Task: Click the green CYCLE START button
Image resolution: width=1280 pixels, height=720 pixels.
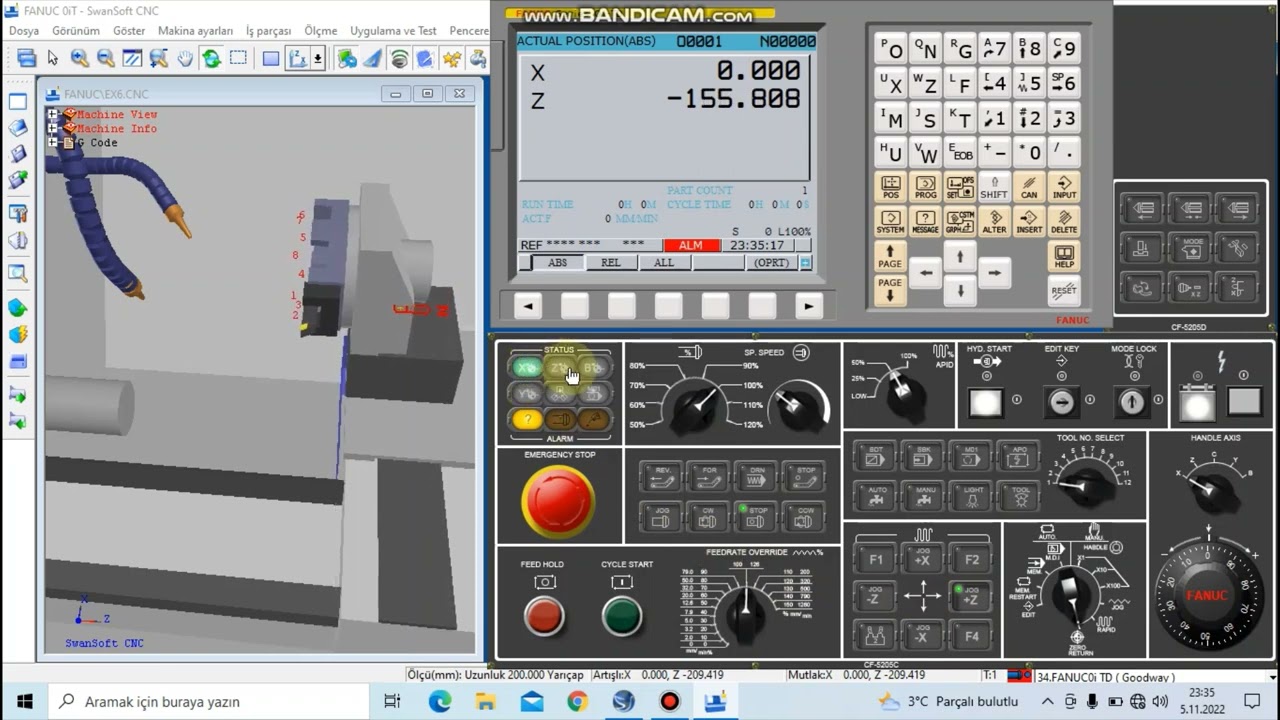Action: pyautogui.click(x=622, y=616)
